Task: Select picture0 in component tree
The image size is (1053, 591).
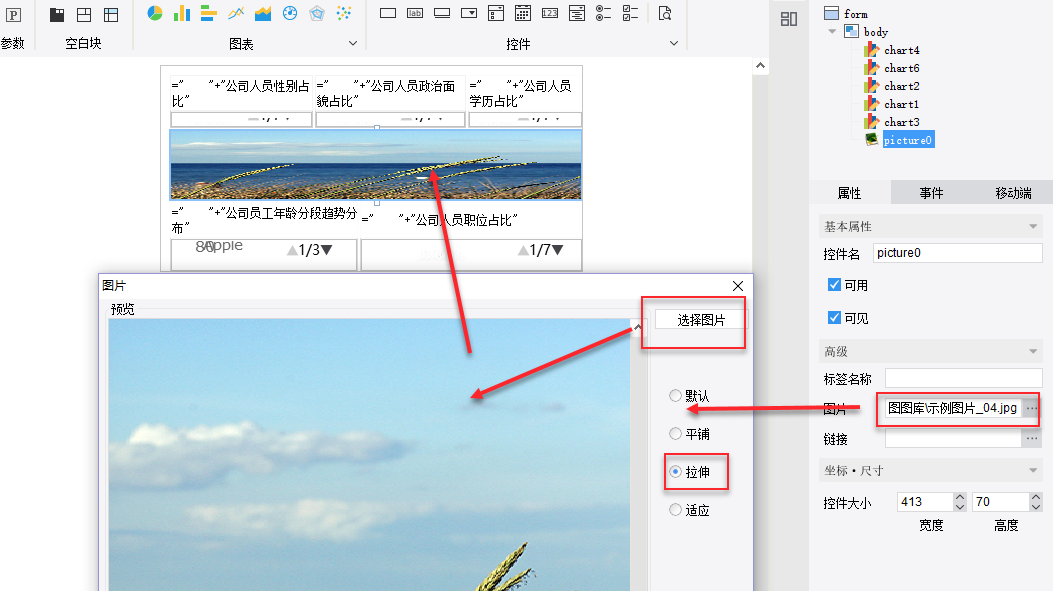Action: (908, 140)
